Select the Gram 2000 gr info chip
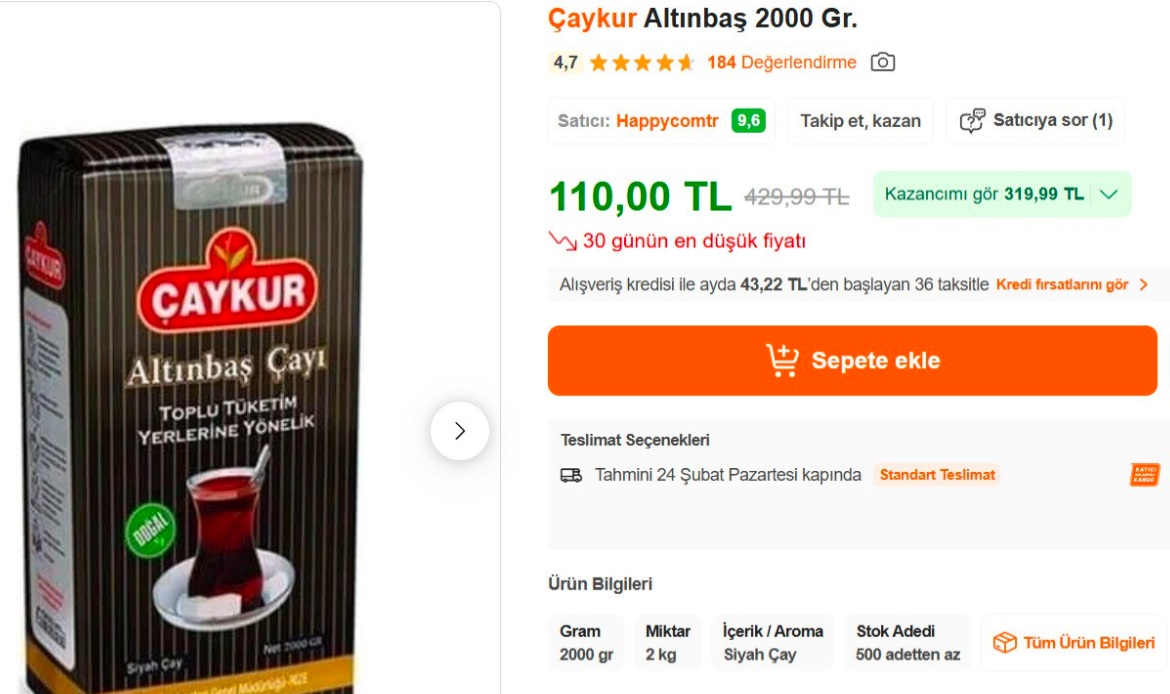Viewport: 1170px width, 694px height. [586, 643]
